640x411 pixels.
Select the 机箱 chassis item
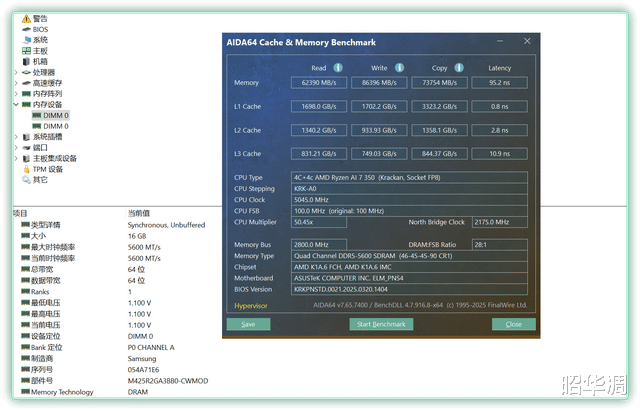click(x=39, y=61)
